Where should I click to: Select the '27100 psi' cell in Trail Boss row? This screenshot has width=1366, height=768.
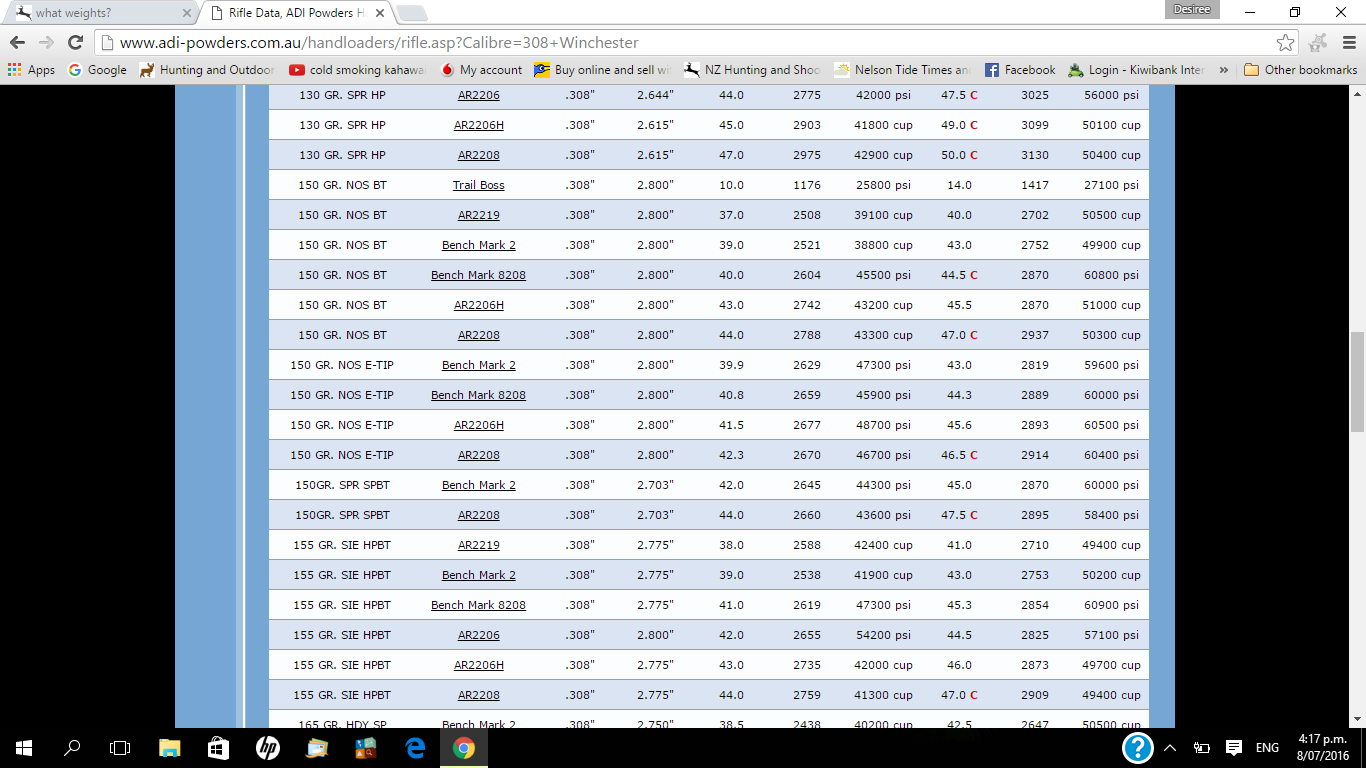click(1111, 185)
